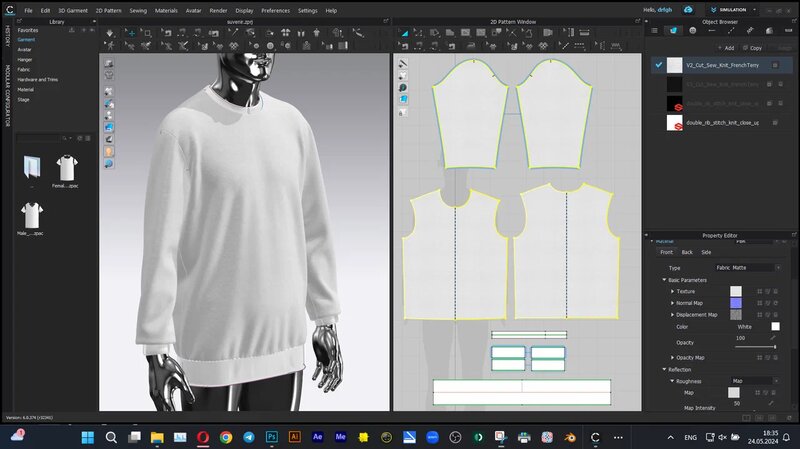The height and width of the screenshot is (449, 800).
Task: Toggle the orange avatar display icon
Action: click(109, 152)
